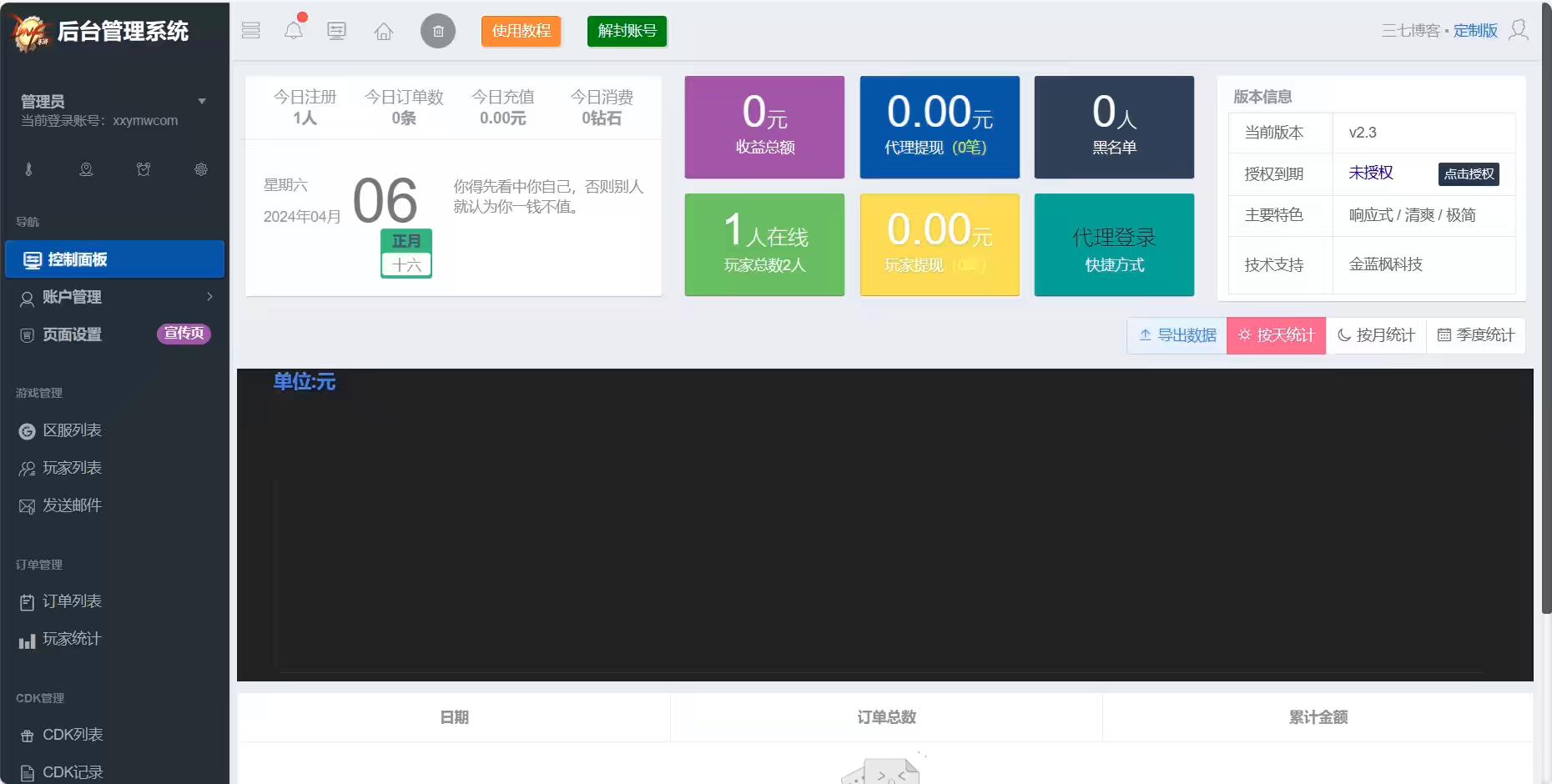Click the round gray trash icon

[438, 32]
